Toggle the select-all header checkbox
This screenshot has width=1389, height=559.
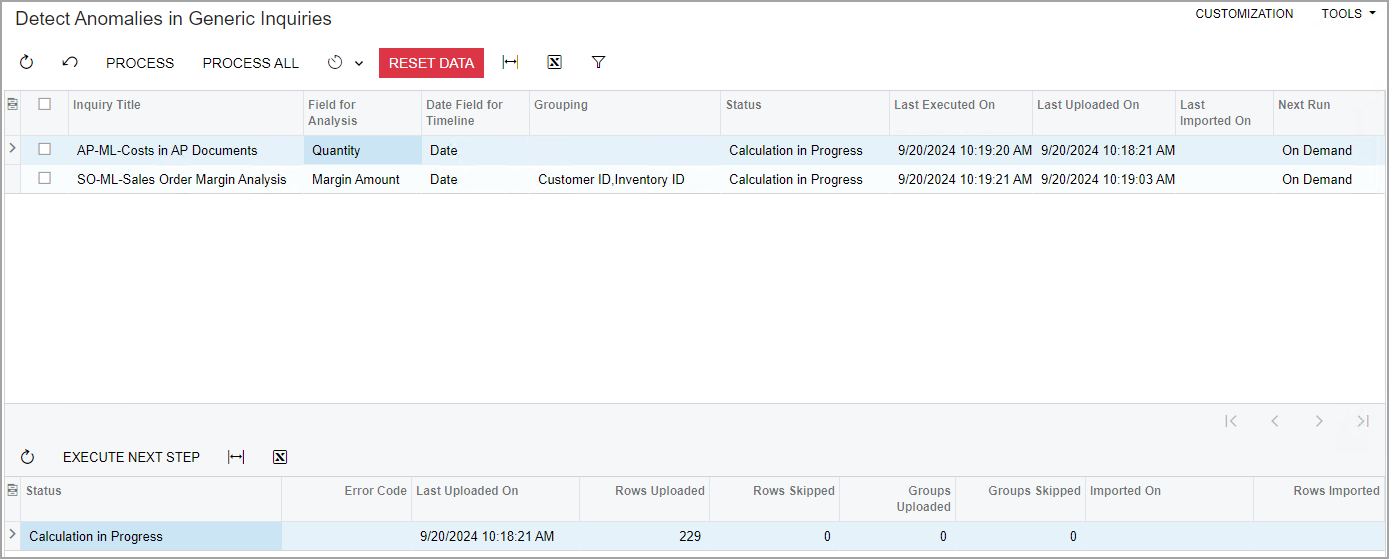[x=44, y=104]
